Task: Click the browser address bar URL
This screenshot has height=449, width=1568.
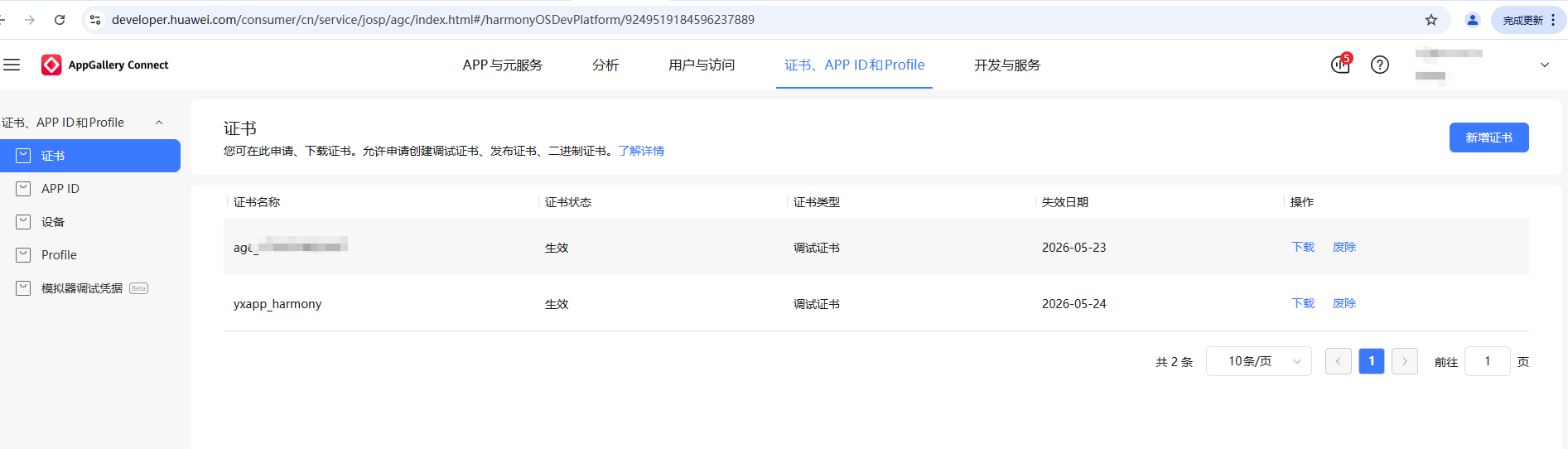Action: point(433,20)
